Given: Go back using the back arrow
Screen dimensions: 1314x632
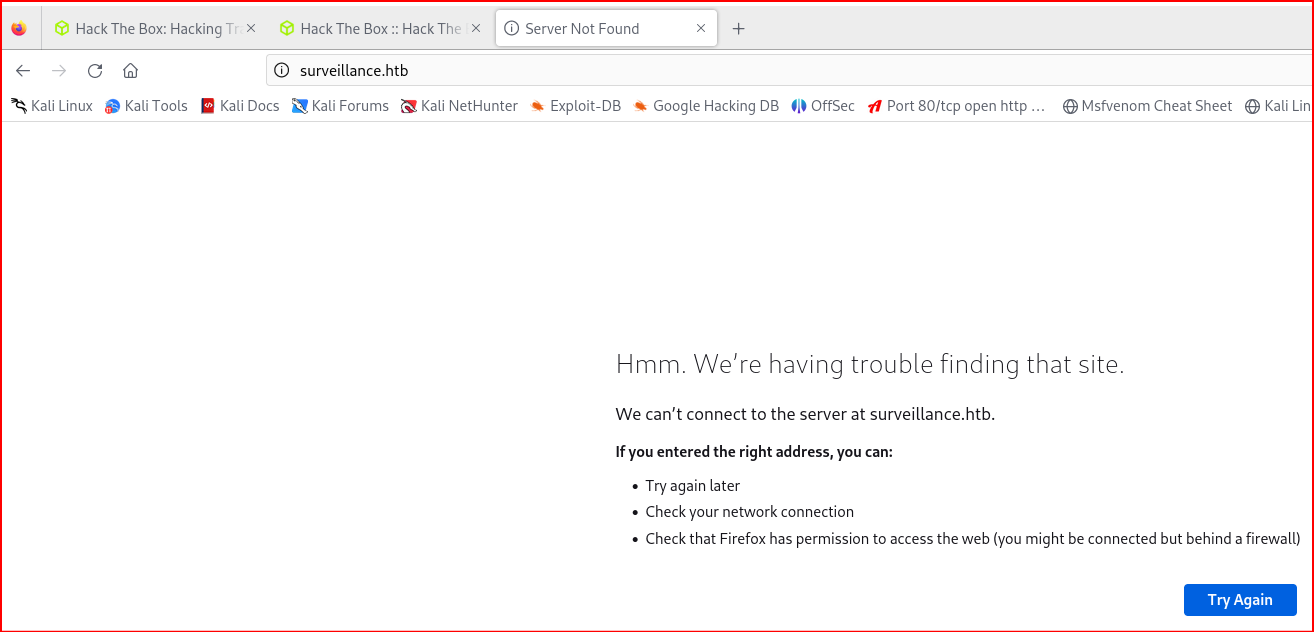Looking at the screenshot, I should [23, 71].
